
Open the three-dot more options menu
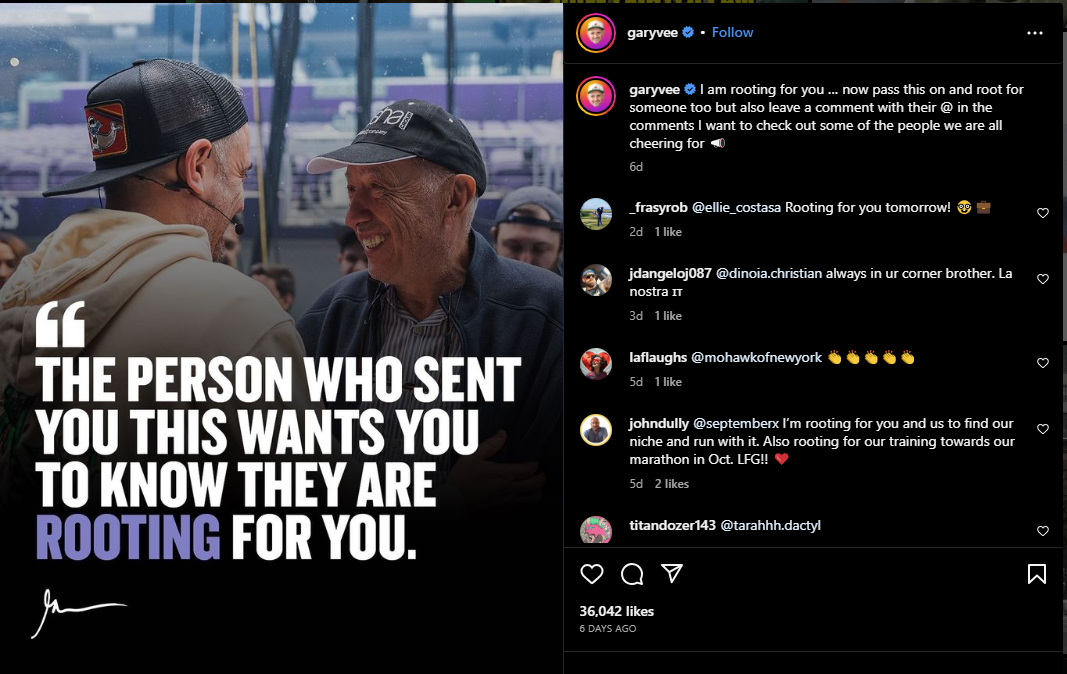click(1034, 33)
